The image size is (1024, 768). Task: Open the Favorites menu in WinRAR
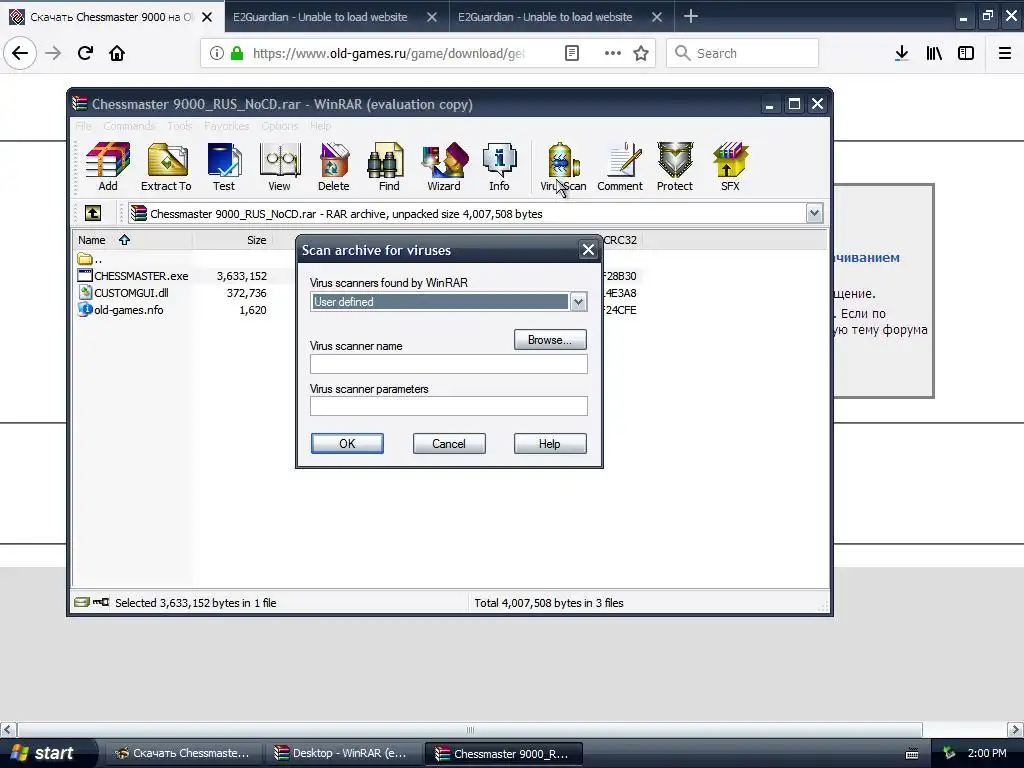[226, 125]
